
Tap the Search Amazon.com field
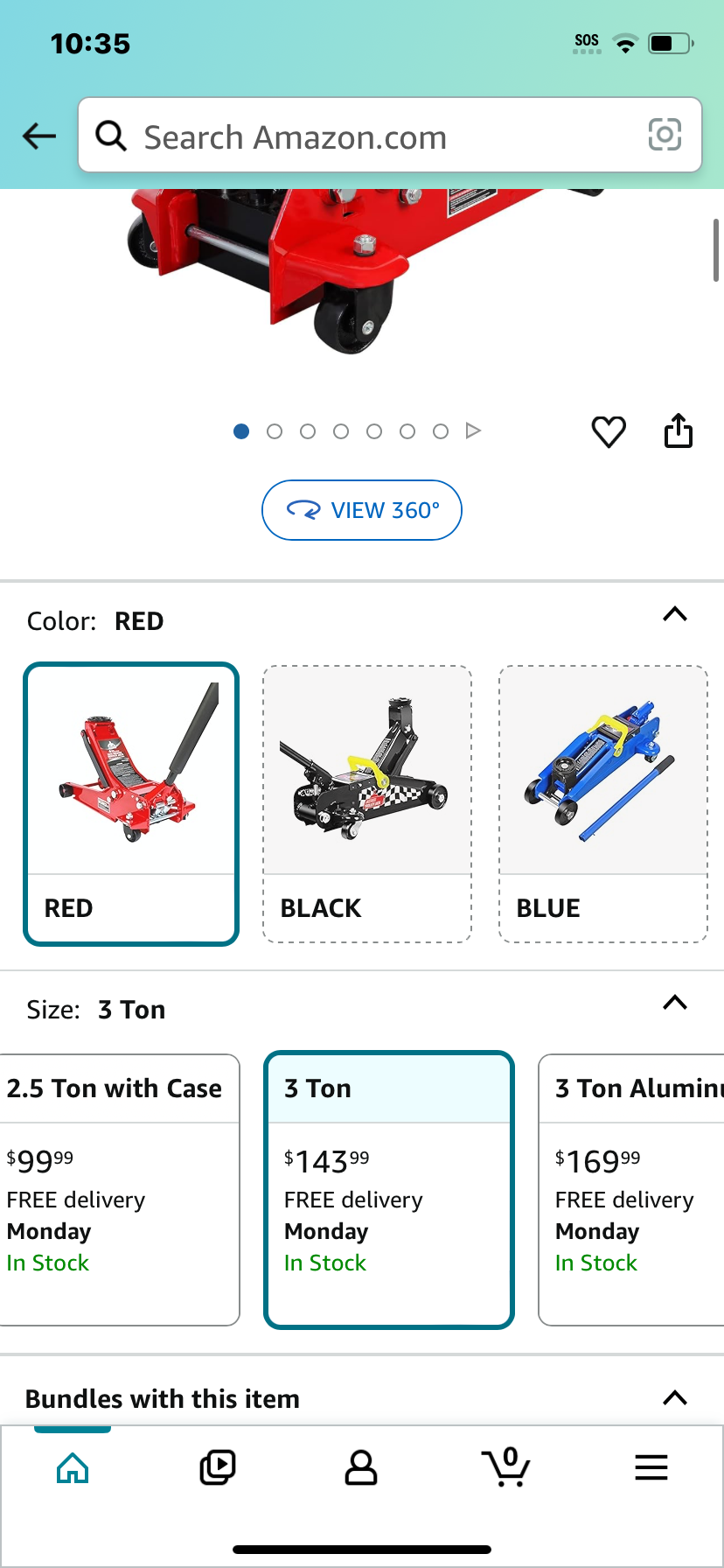click(390, 135)
